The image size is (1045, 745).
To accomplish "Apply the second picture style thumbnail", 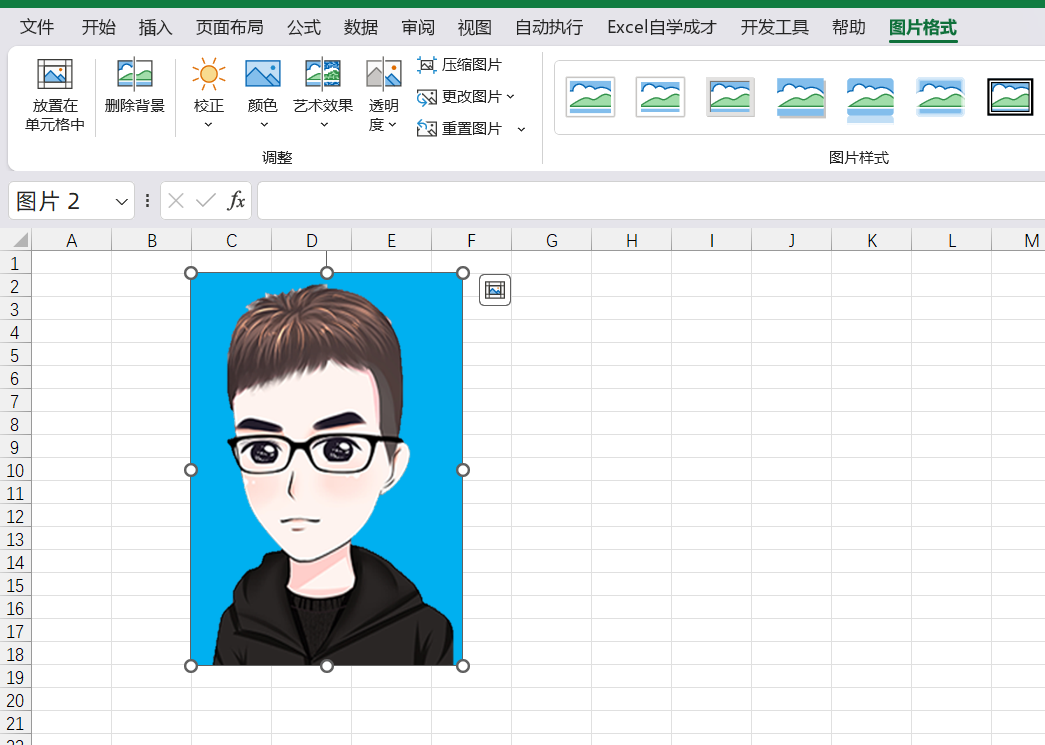I will (660, 97).
